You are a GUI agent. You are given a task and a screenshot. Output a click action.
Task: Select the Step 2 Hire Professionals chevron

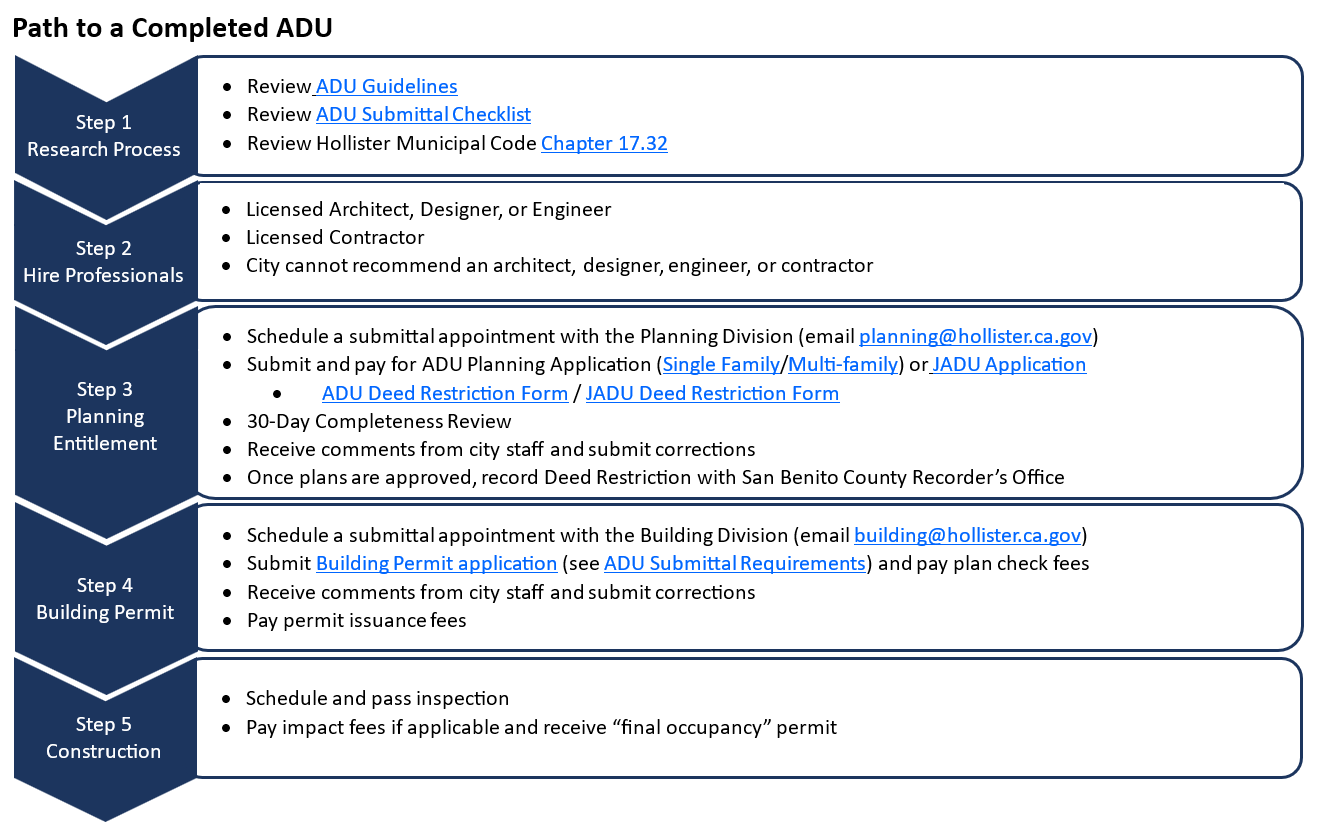coord(104,261)
